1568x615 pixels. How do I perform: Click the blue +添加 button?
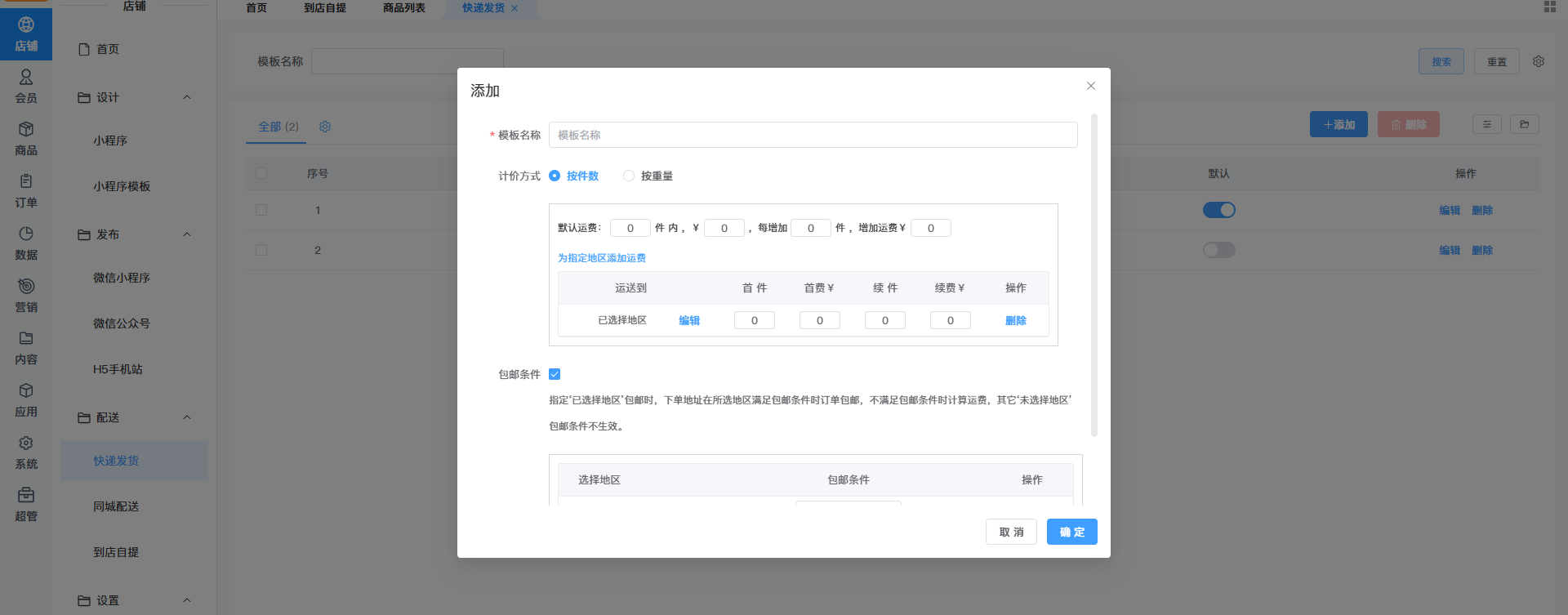[1339, 124]
